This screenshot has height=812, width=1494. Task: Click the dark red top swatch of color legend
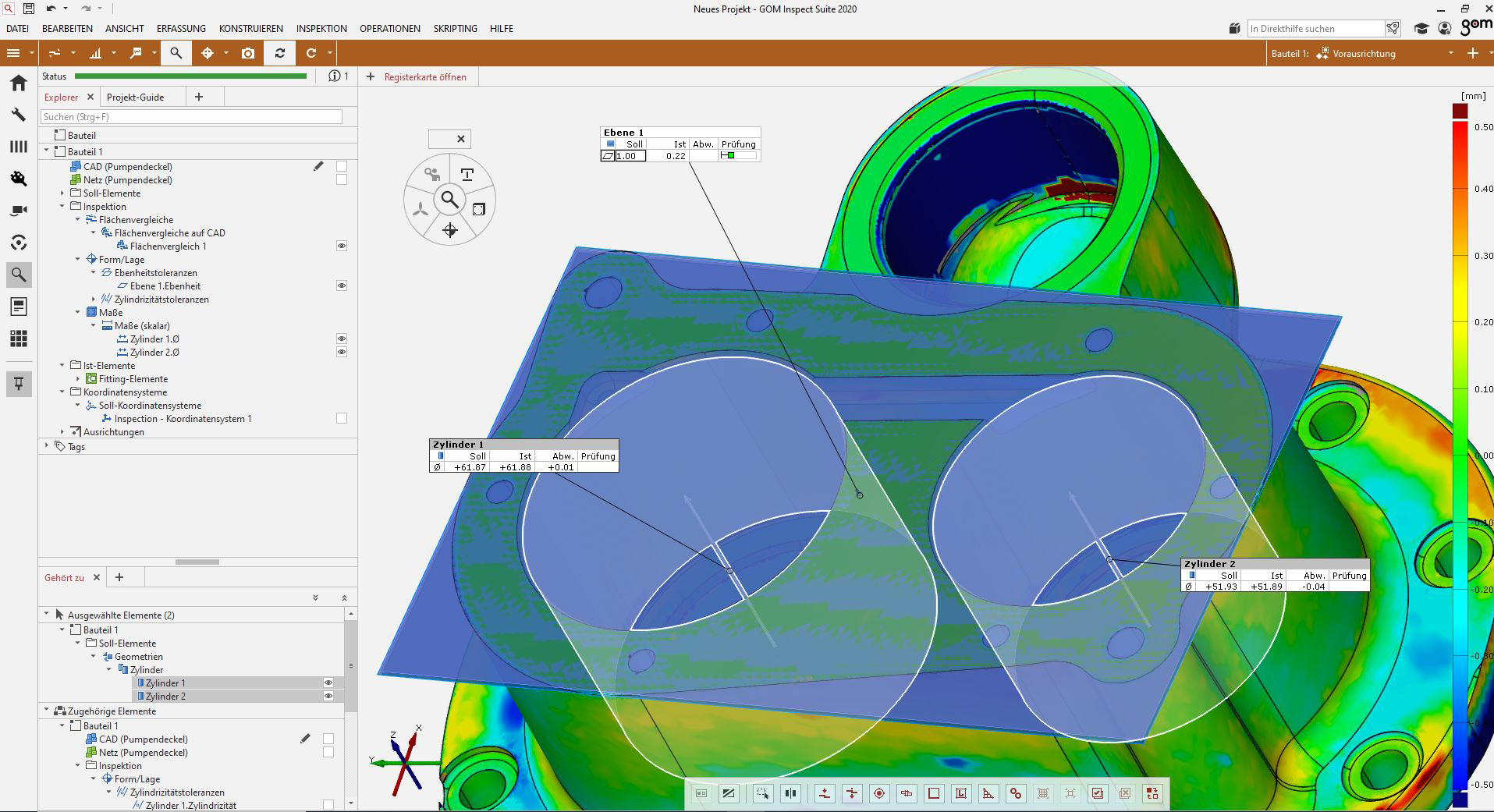pyautogui.click(x=1460, y=112)
